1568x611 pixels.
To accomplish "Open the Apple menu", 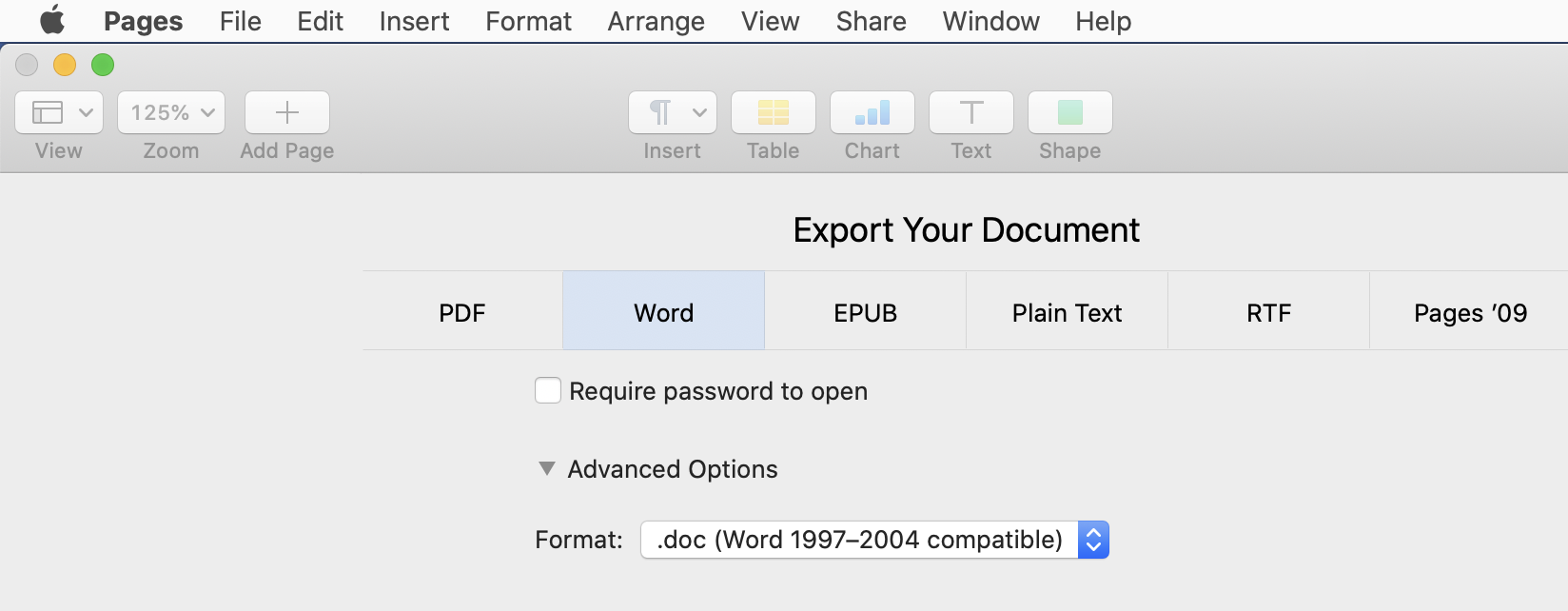I will [52, 20].
